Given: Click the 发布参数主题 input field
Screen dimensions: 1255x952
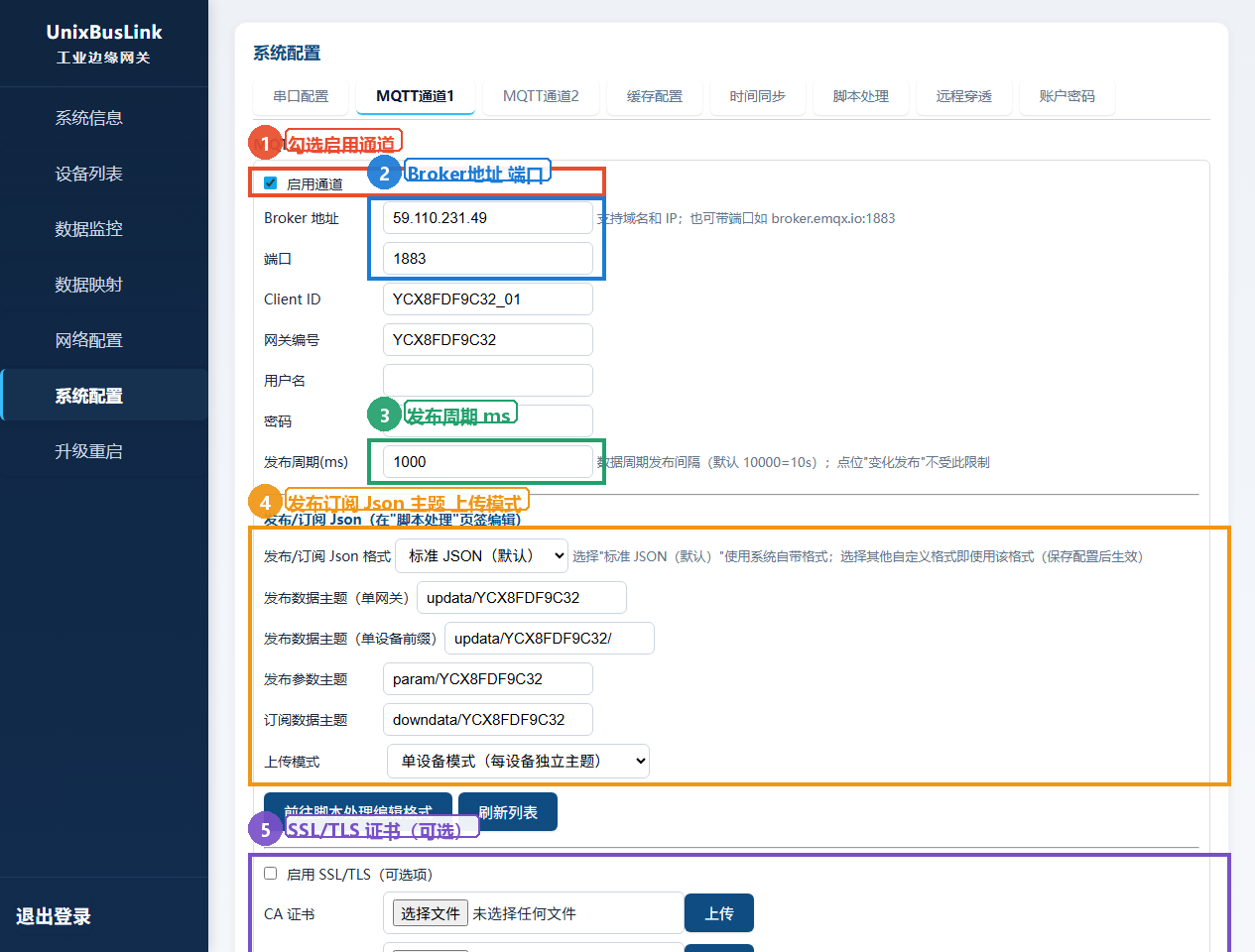Looking at the screenshot, I should (x=488, y=679).
